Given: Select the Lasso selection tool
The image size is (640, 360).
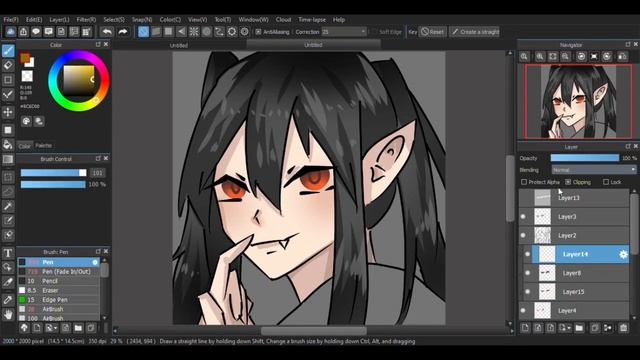Looking at the screenshot, I should (8, 191).
